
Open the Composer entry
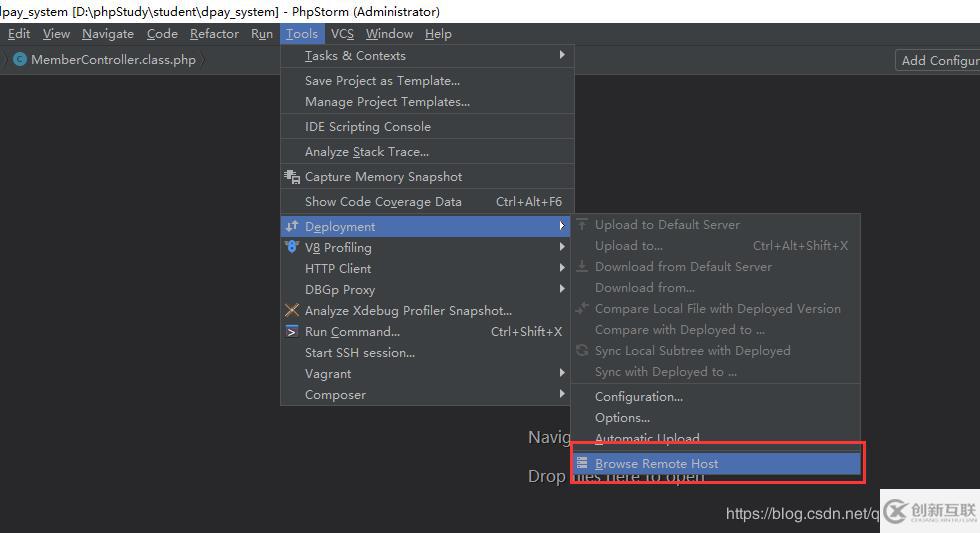click(426, 395)
